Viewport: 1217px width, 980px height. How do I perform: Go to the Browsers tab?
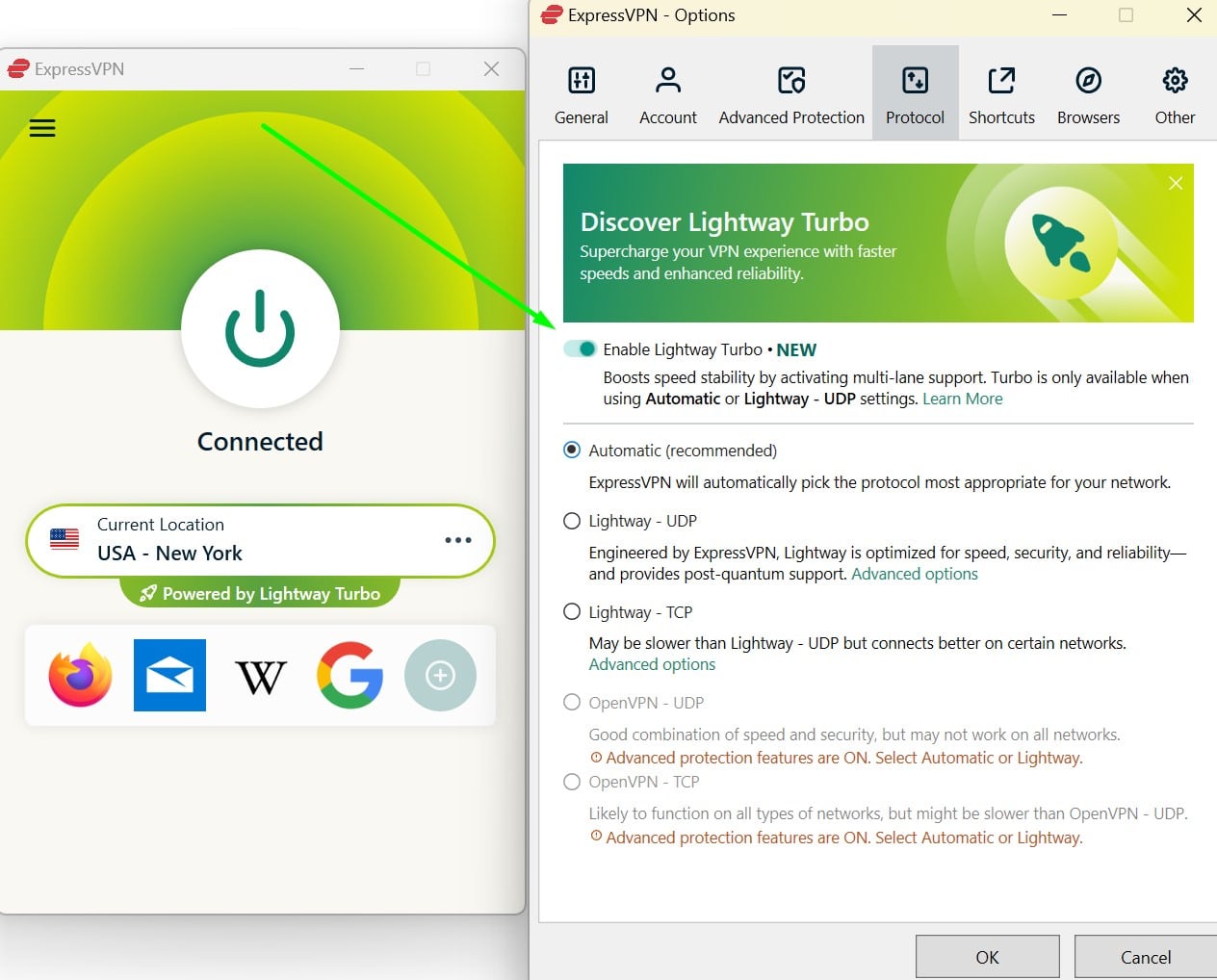[1088, 93]
